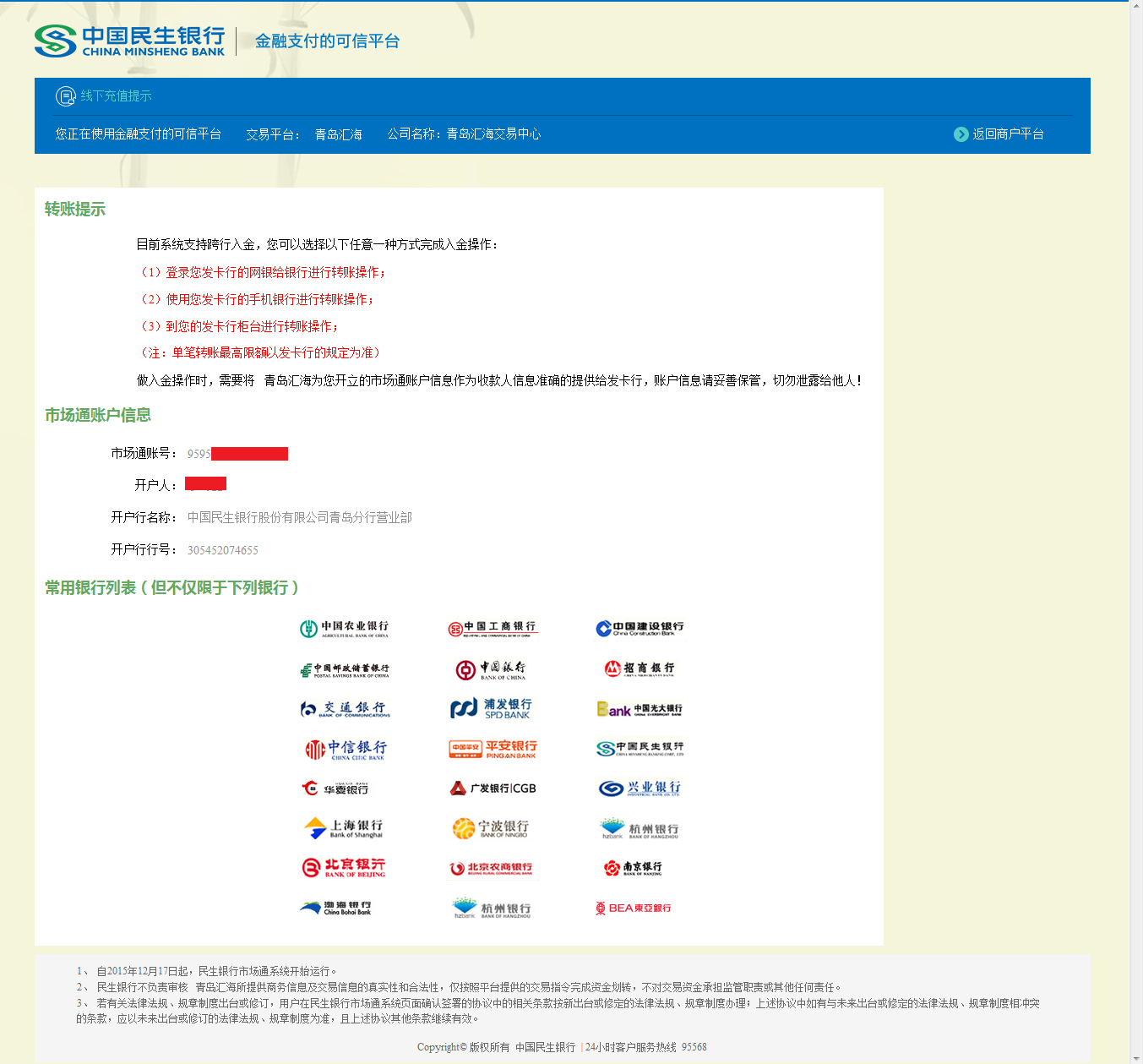The height and width of the screenshot is (1064, 1143).
Task: Click the Copyright 版权所有 中国民生银行 text
Action: click(497, 1047)
